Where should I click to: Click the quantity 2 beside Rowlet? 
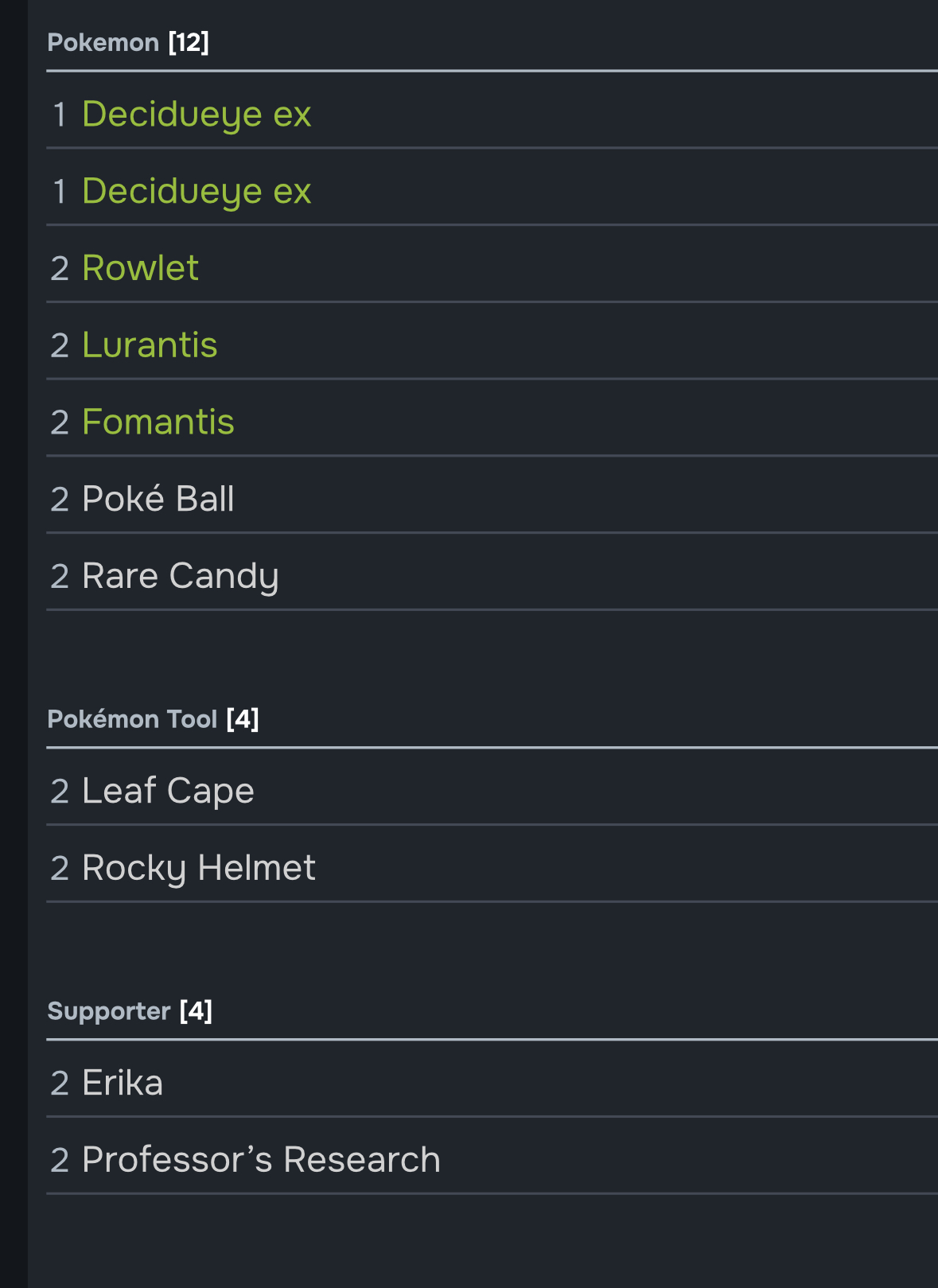pyautogui.click(x=60, y=269)
